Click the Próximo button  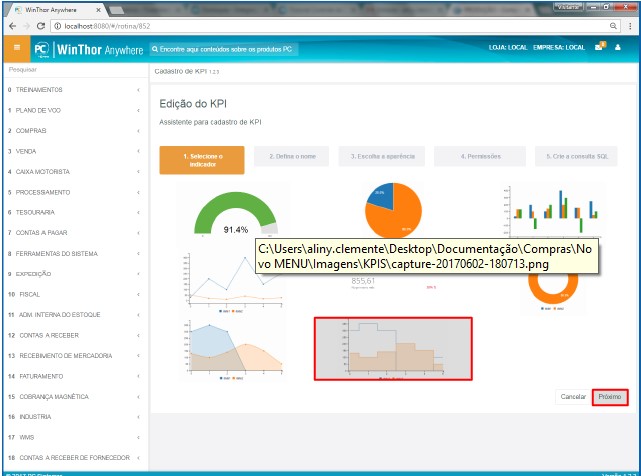[x=610, y=397]
